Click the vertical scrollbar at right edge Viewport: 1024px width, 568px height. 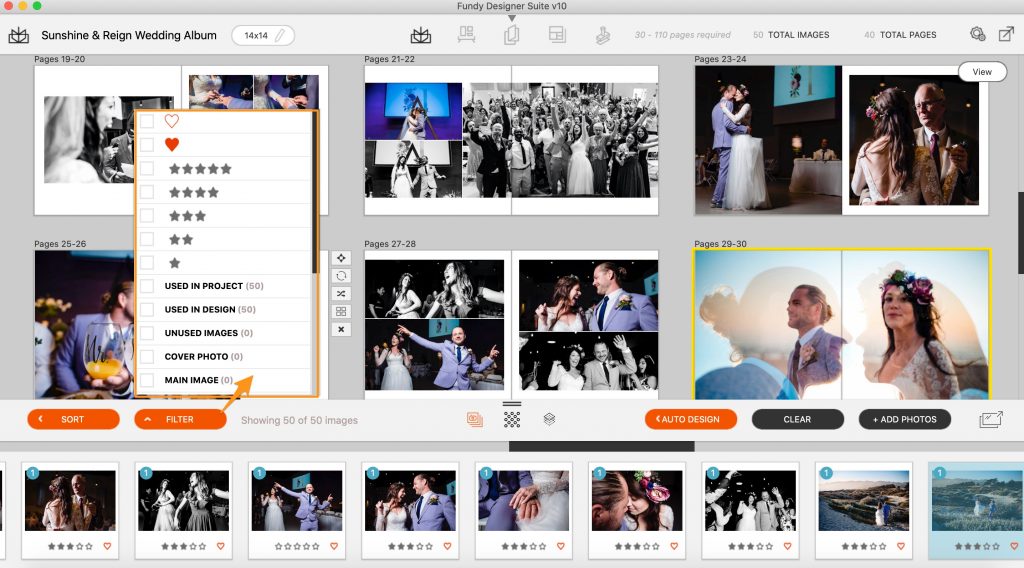[1021, 232]
